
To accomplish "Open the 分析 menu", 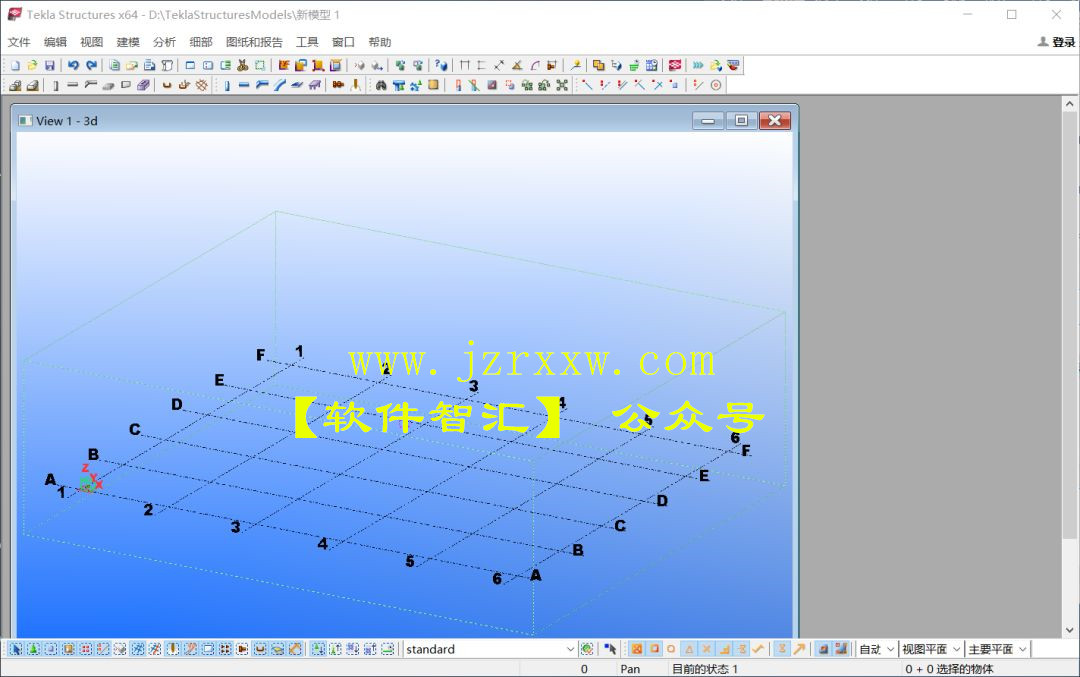I will pos(165,42).
